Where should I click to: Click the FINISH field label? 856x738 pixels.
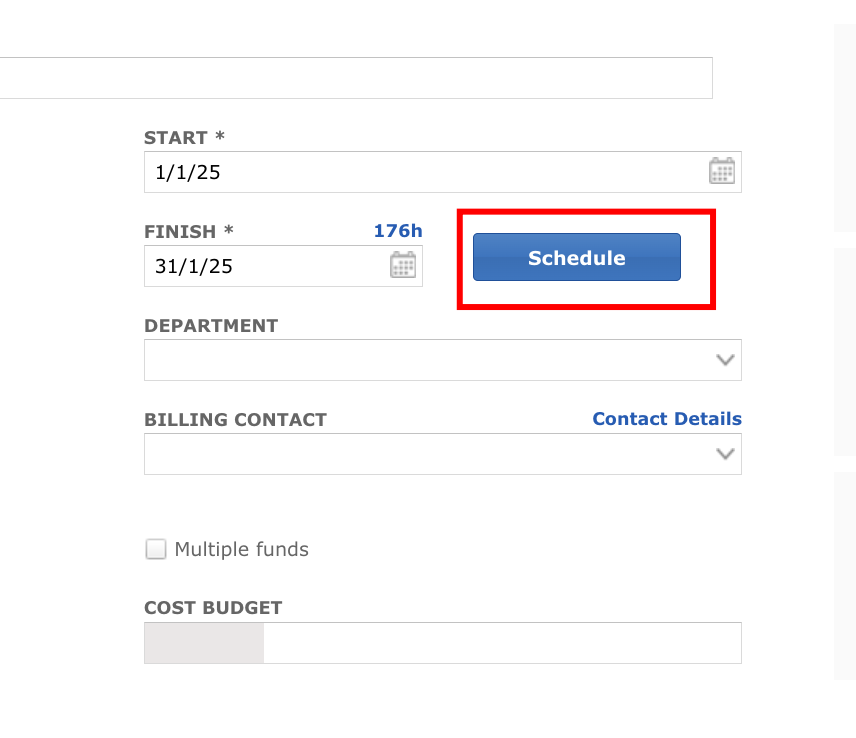(180, 231)
